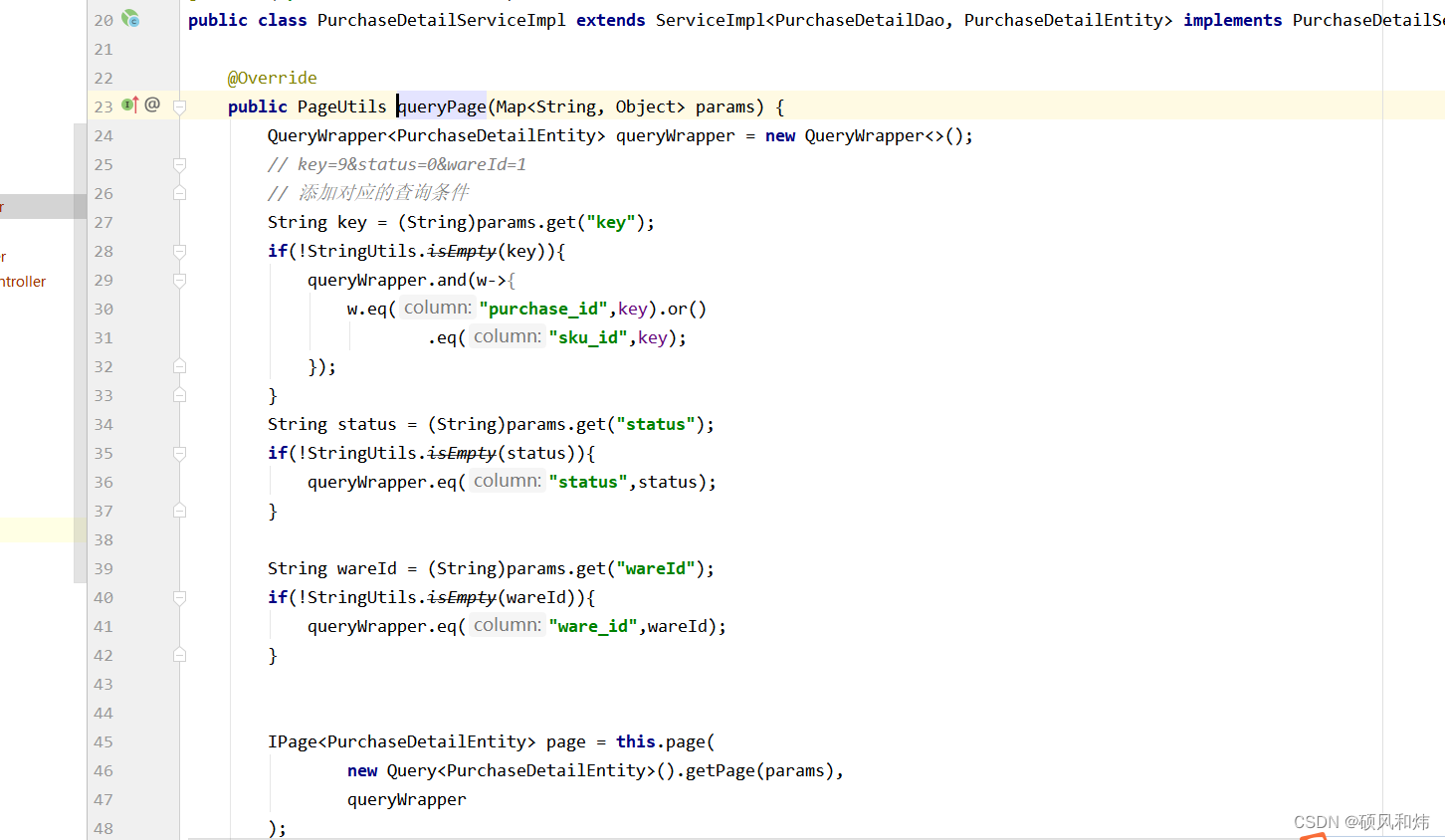Click the PurchaseDetailServiceImpl class name
Viewport: 1445px width, 840px height.
coord(442,20)
